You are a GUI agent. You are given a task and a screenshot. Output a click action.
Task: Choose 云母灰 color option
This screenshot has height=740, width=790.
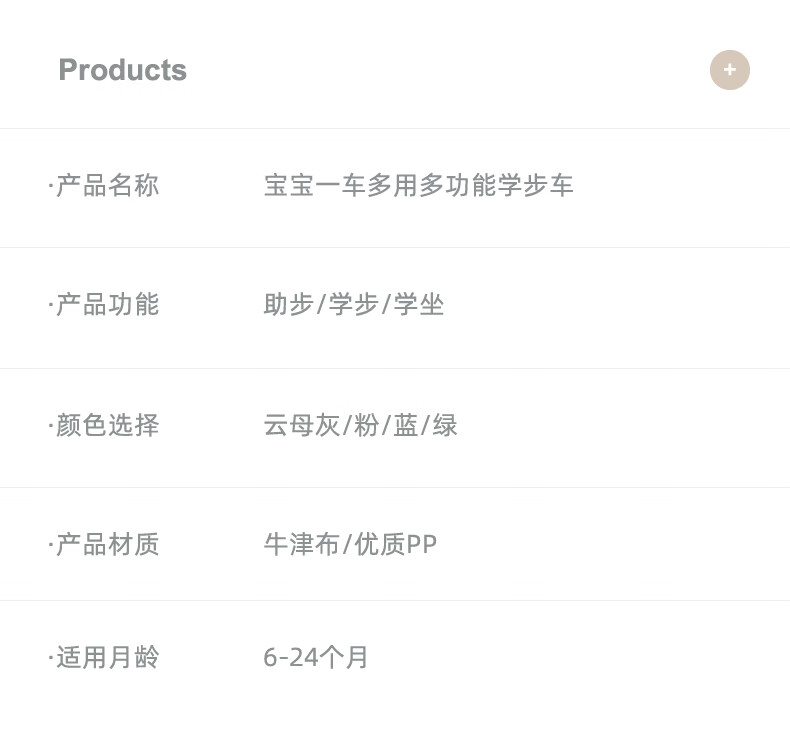[x=302, y=425]
